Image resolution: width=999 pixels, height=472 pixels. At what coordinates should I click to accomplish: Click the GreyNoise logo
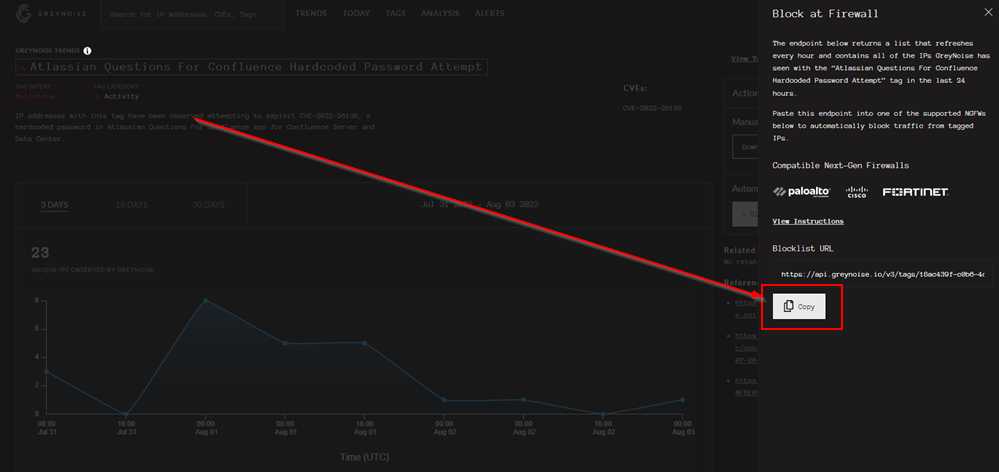click(x=50, y=13)
